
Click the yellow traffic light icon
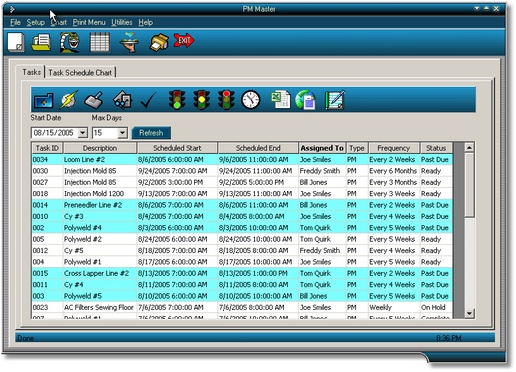click(x=202, y=100)
